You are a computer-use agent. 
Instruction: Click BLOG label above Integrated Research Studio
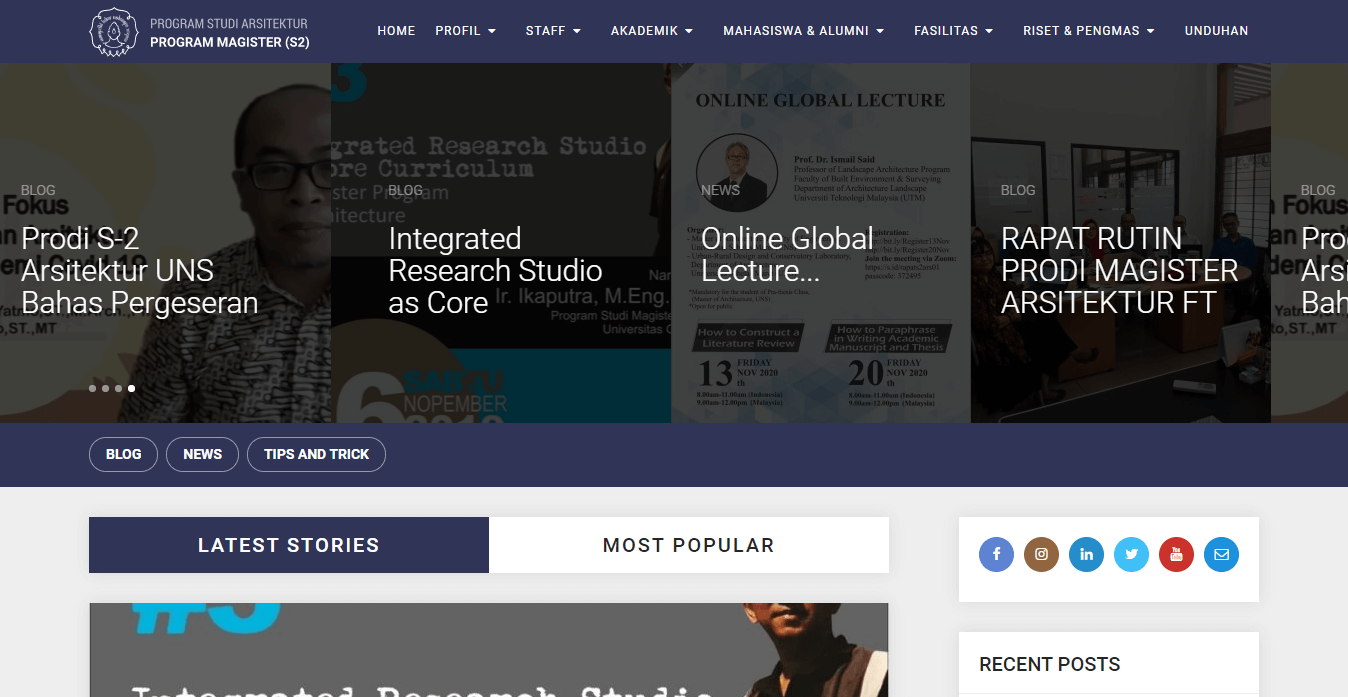pos(405,190)
